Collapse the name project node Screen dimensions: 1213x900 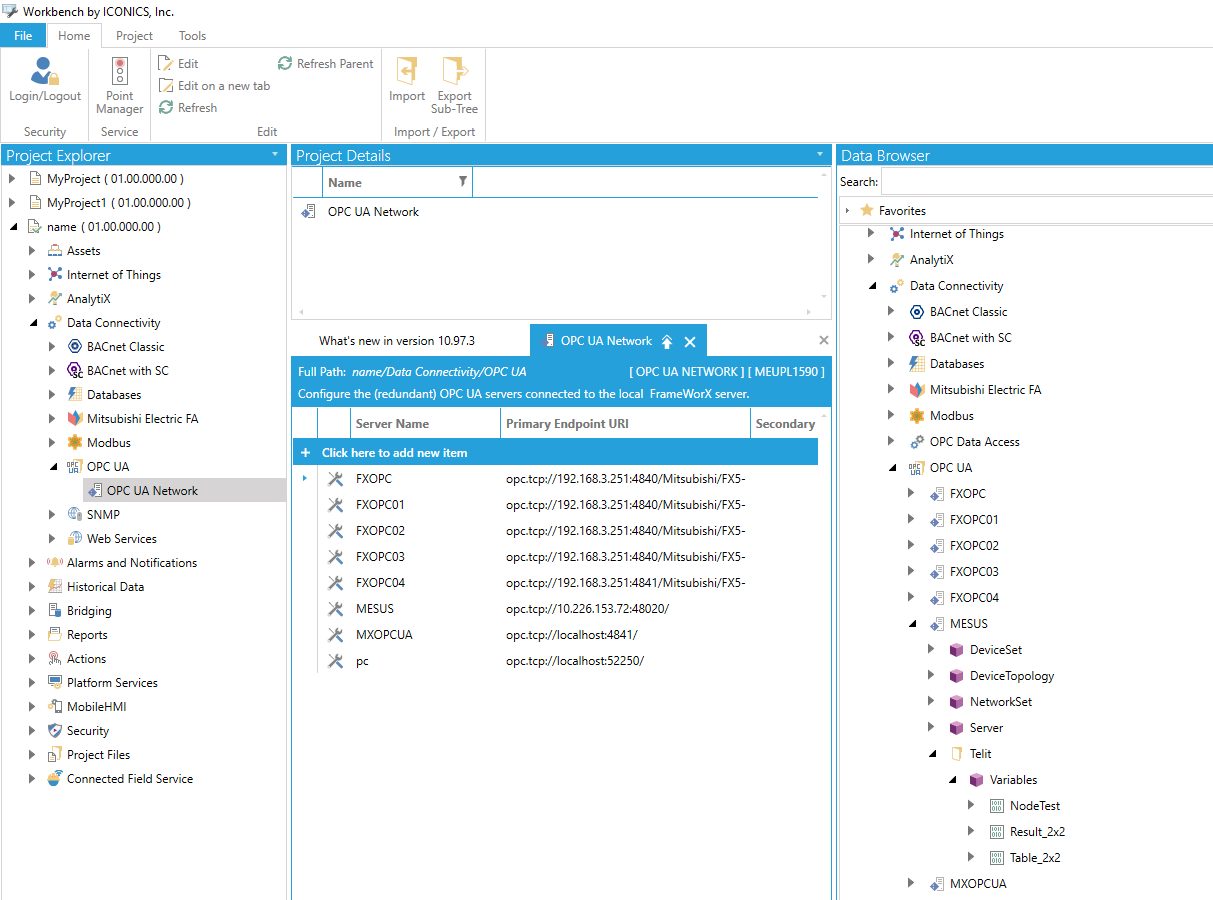point(13,227)
